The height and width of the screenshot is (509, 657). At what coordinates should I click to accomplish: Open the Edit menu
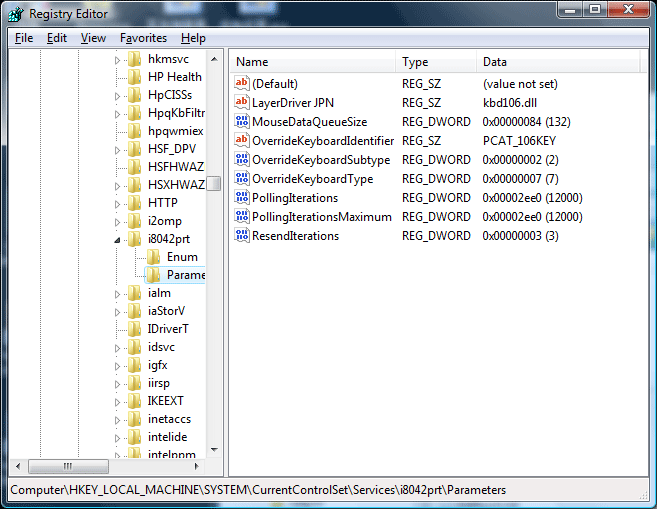pos(57,38)
